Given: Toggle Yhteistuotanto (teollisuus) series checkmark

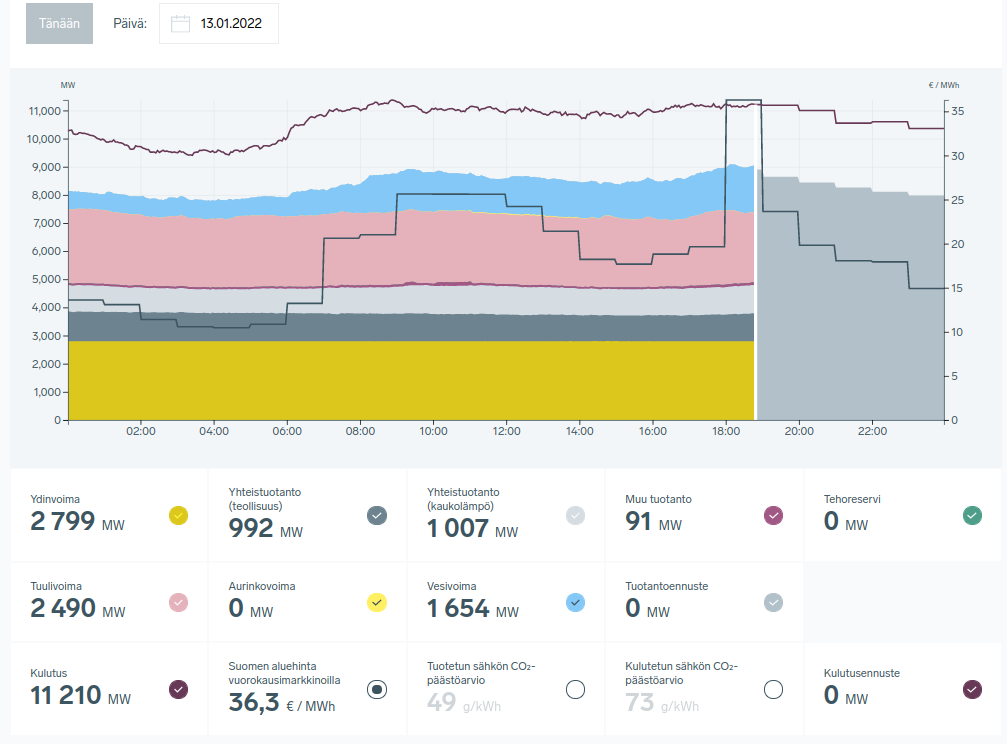Looking at the screenshot, I should 377,515.
